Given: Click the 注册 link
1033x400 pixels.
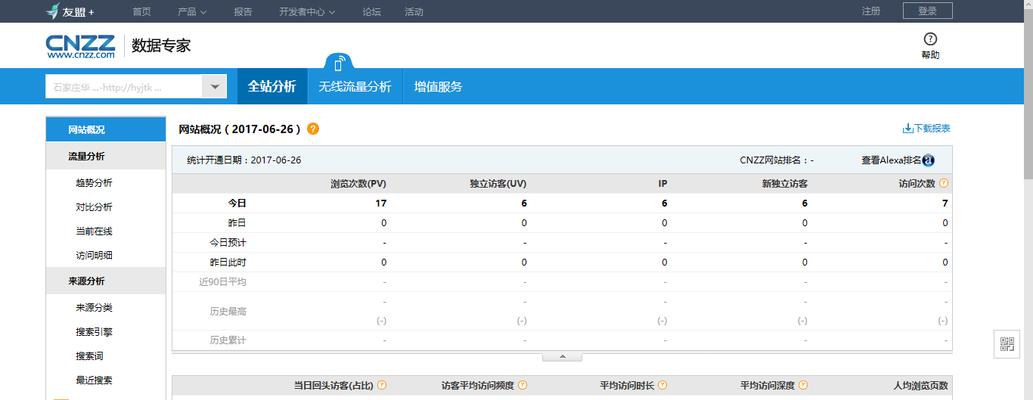Looking at the screenshot, I should [x=870, y=11].
